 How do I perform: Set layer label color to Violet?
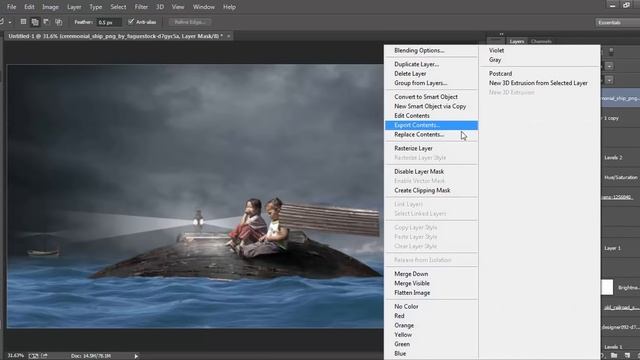540,51
